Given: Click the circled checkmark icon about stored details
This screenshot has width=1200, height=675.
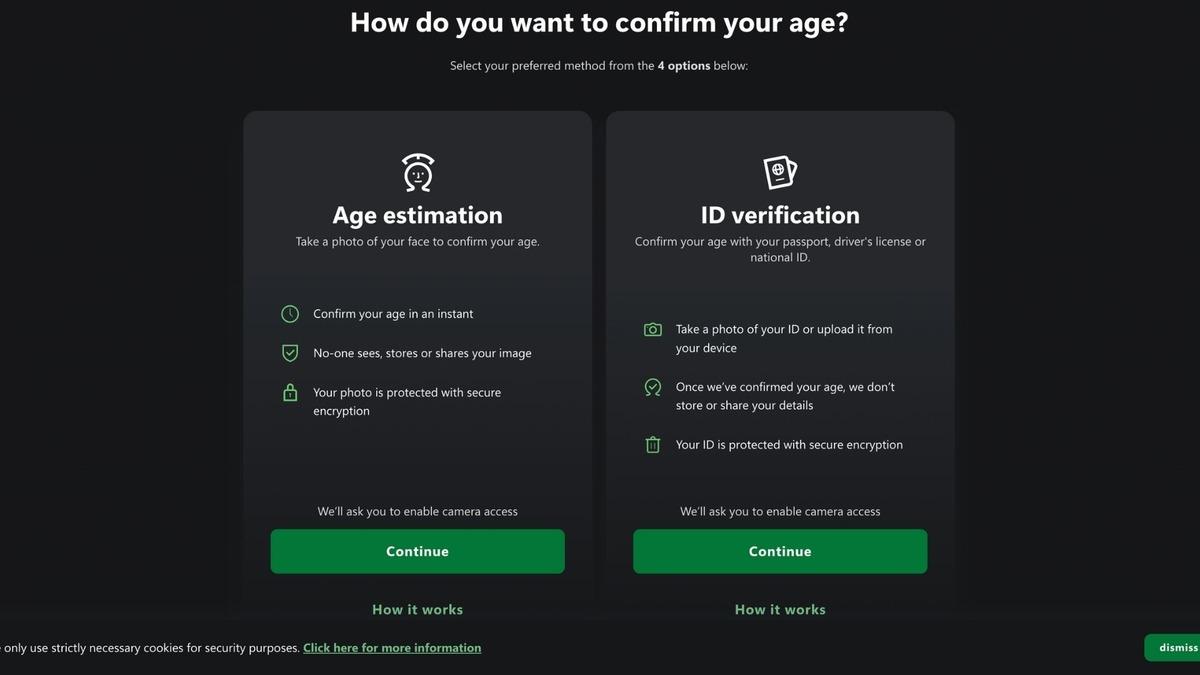Looking at the screenshot, I should pyautogui.click(x=652, y=387).
